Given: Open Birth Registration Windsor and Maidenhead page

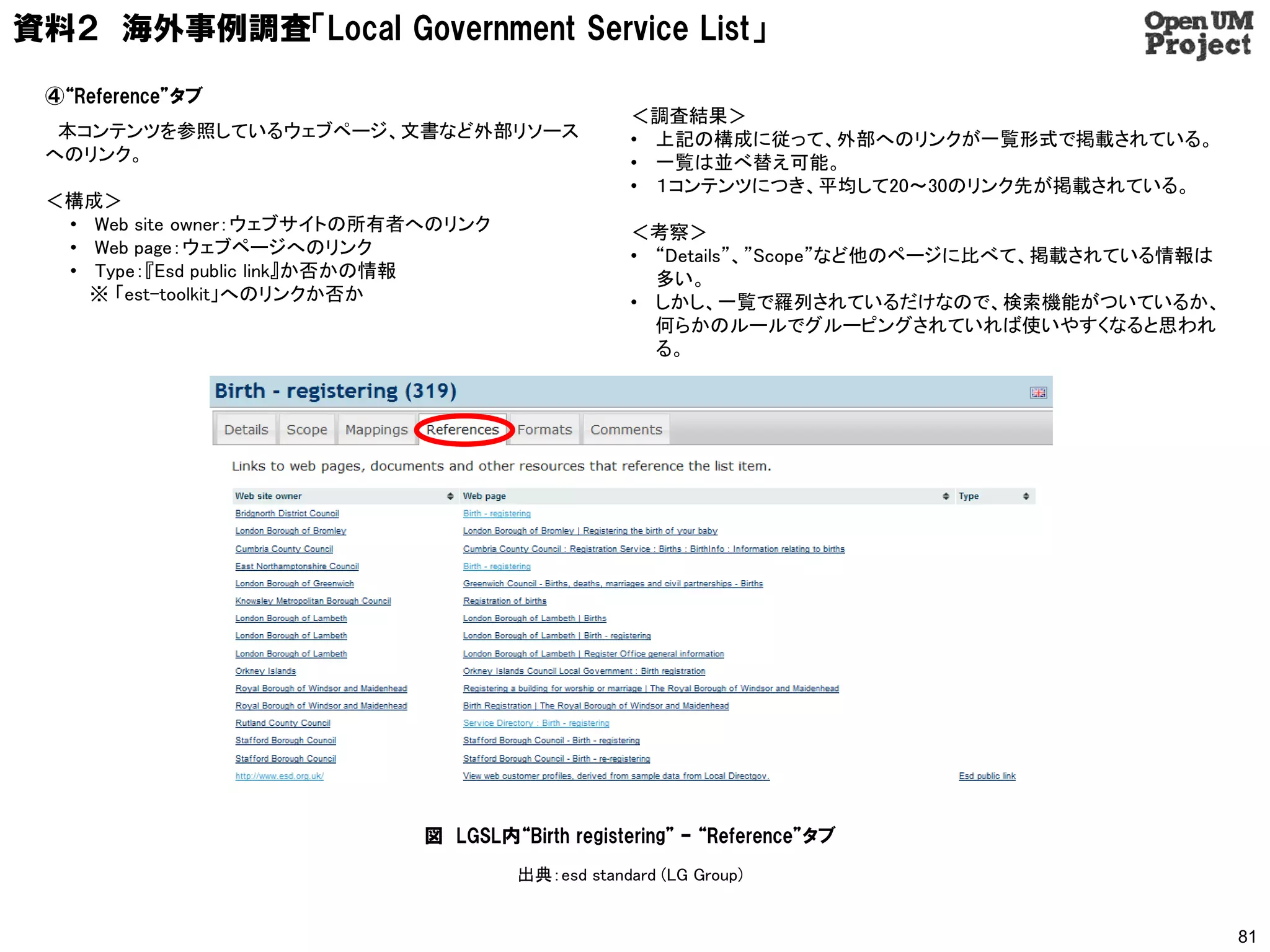Looking at the screenshot, I should click(596, 705).
